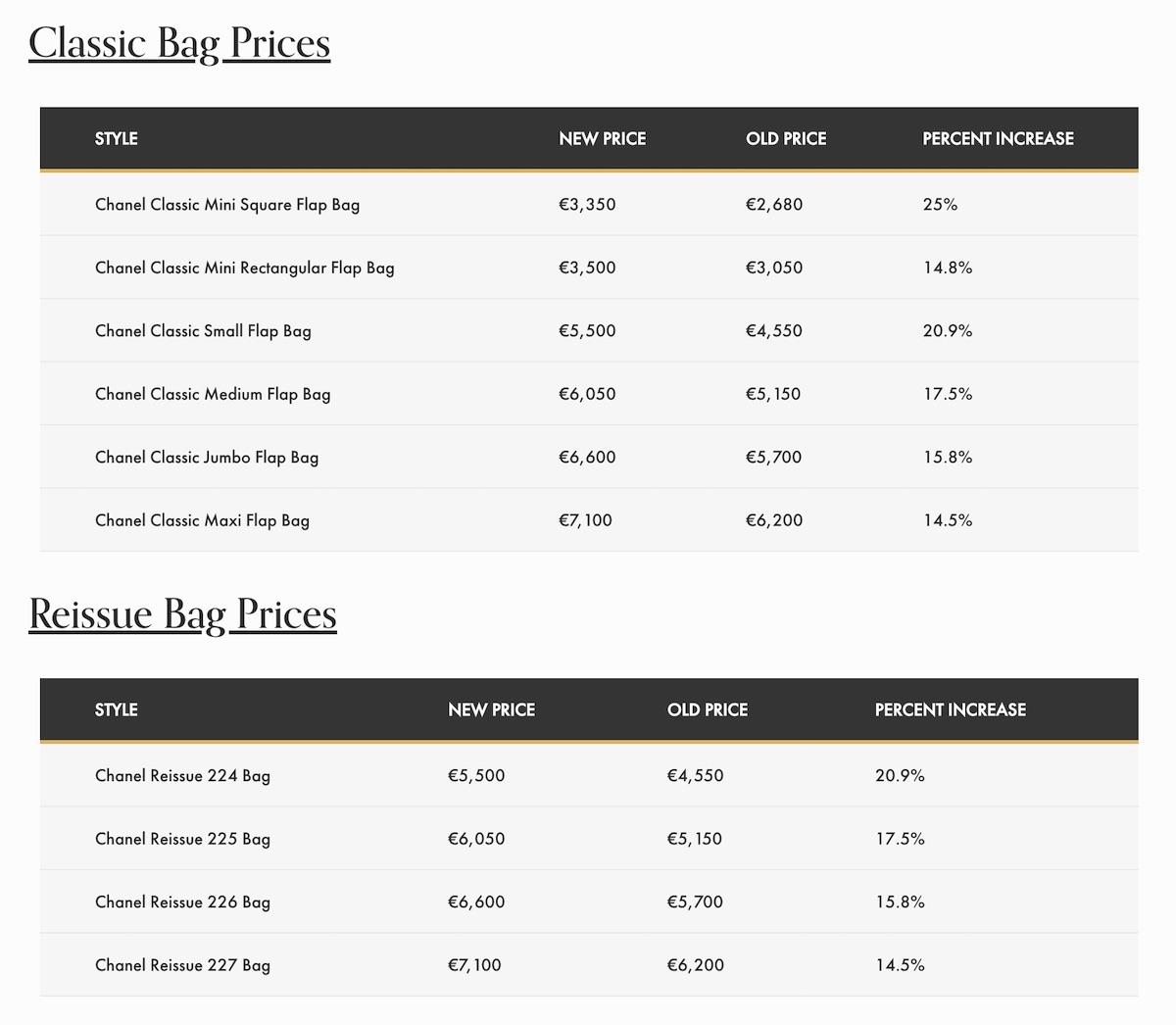The image size is (1176, 1025).
Task: Click the Reissue 226 Bag 15.8% increase
Action: 901,903
